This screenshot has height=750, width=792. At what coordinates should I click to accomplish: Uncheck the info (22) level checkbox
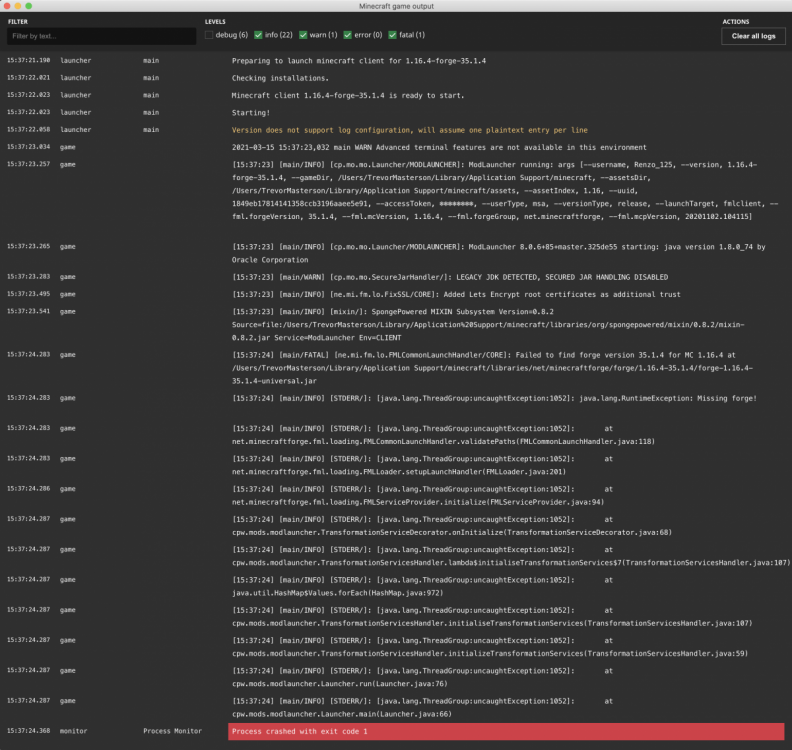258,35
